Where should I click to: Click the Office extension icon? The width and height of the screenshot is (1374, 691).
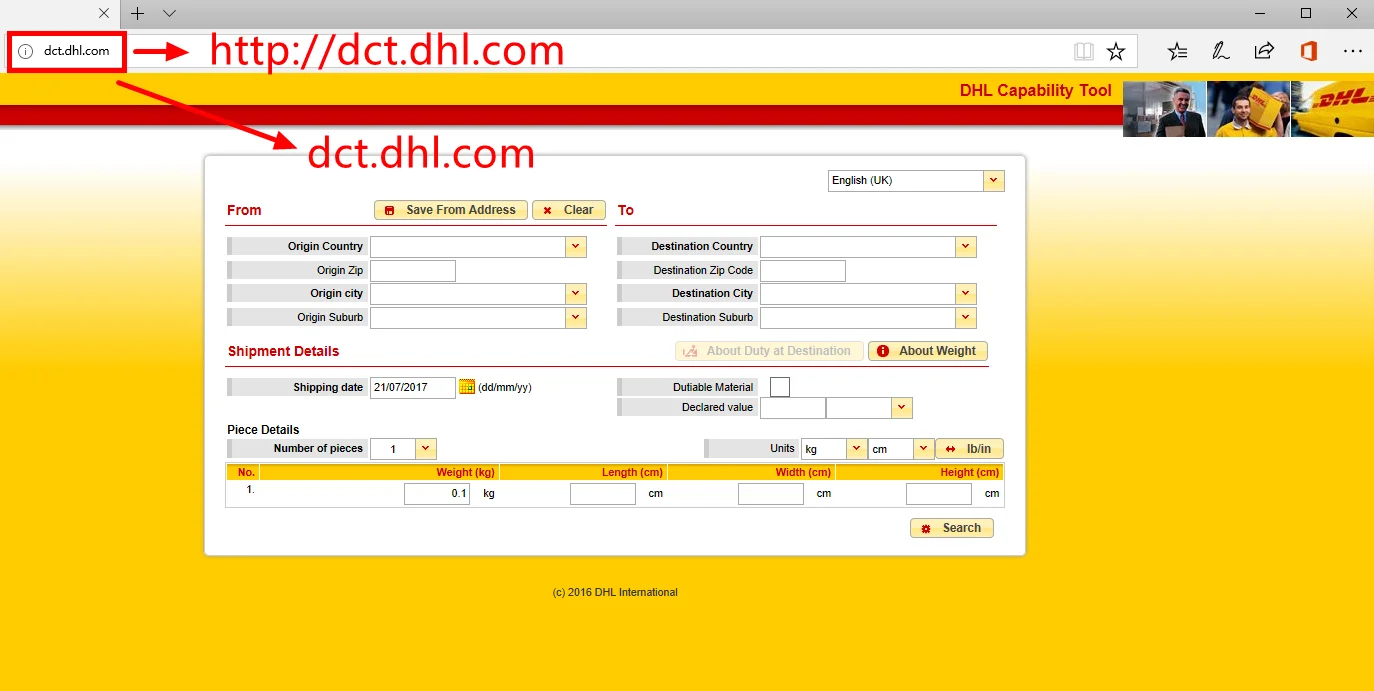[1309, 51]
